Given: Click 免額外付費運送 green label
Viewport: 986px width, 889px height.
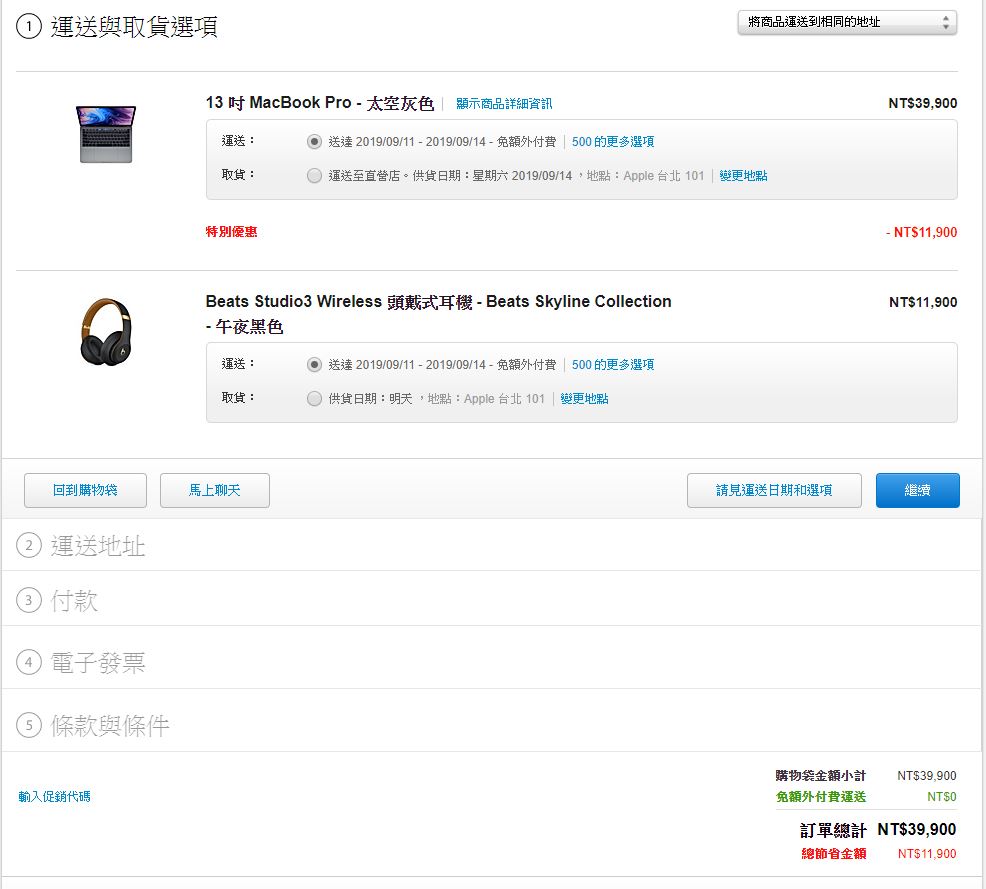Looking at the screenshot, I should [821, 797].
